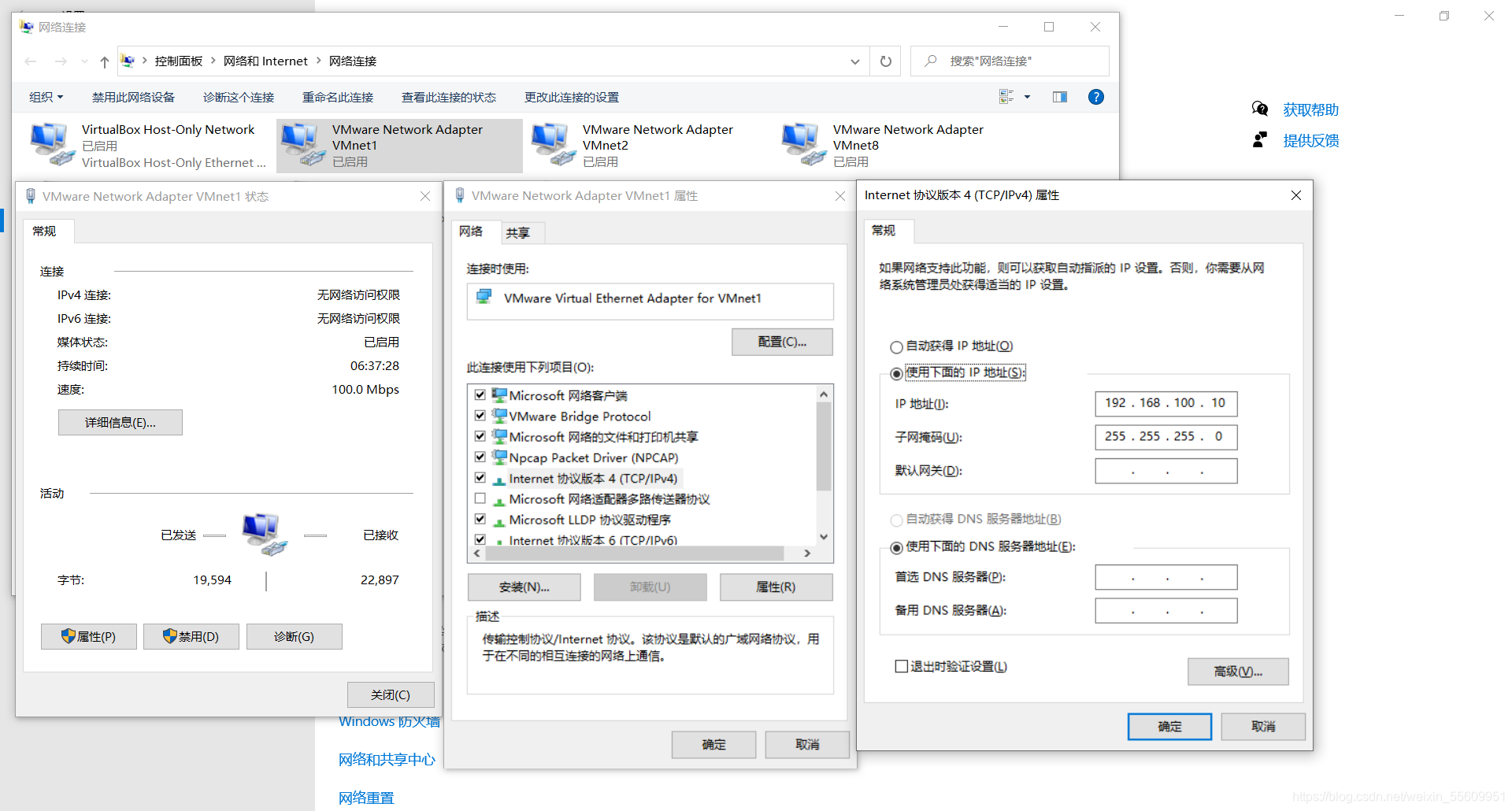Click the 详细信息(E)... button
The width and height of the screenshot is (1512, 811).
pos(120,422)
